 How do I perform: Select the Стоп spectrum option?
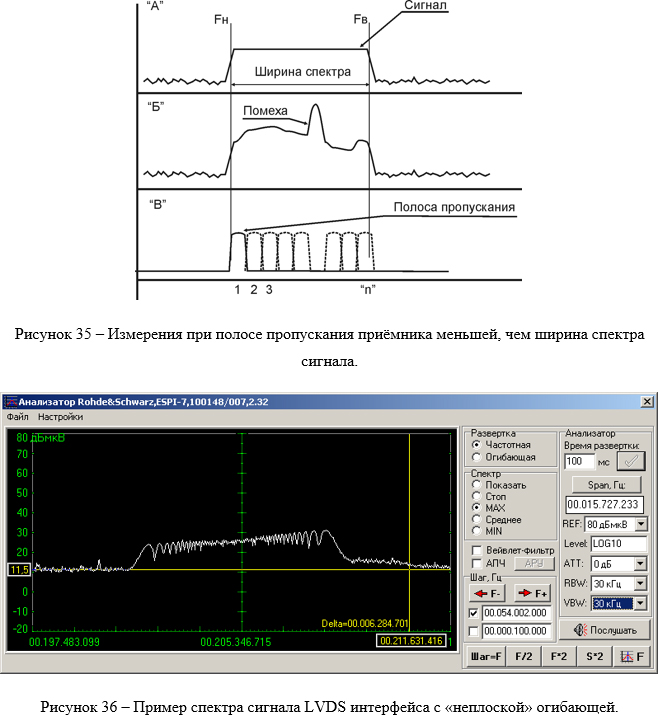pyautogui.click(x=477, y=496)
